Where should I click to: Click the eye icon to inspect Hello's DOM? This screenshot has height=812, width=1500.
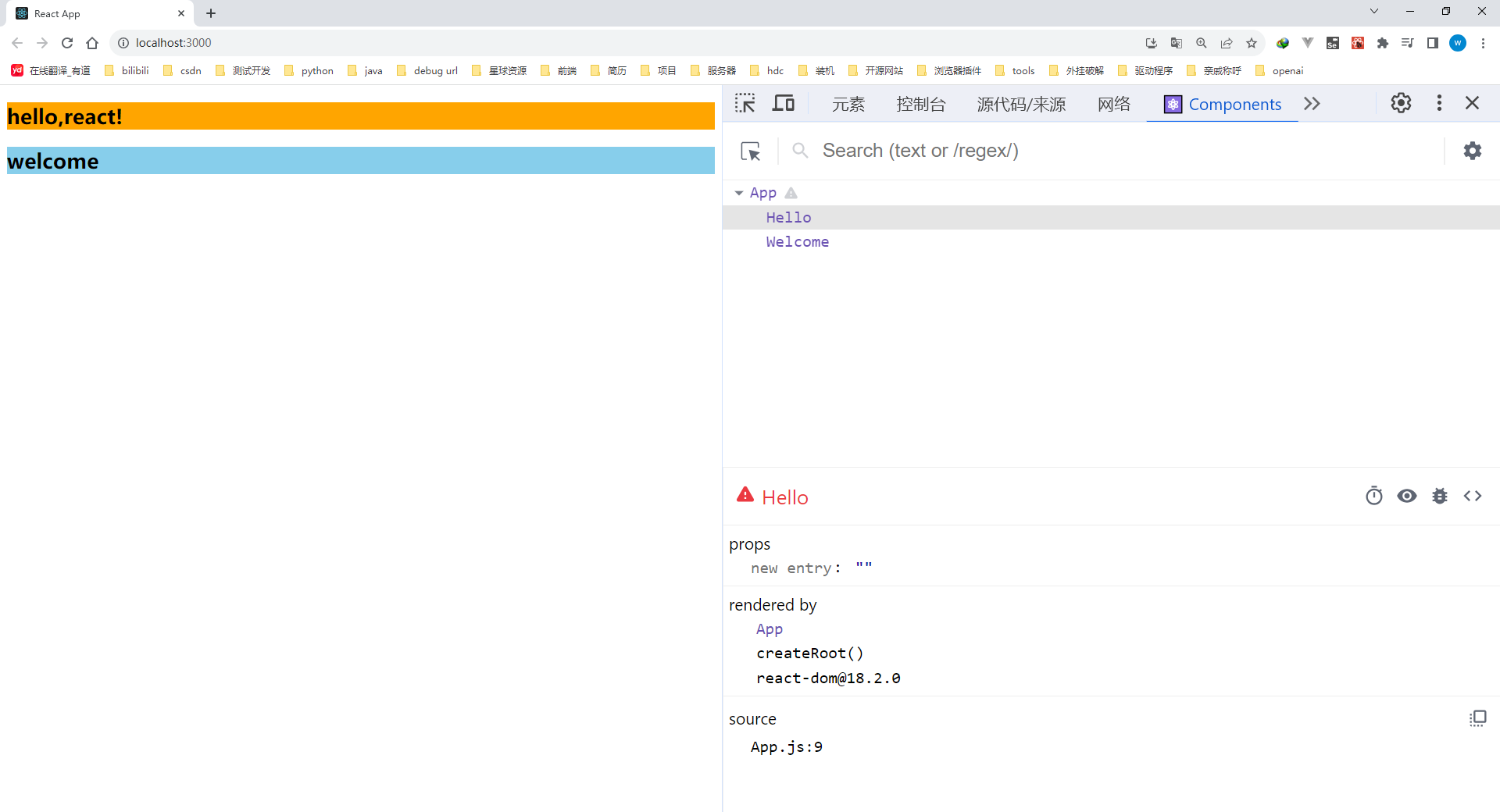[1407, 496]
